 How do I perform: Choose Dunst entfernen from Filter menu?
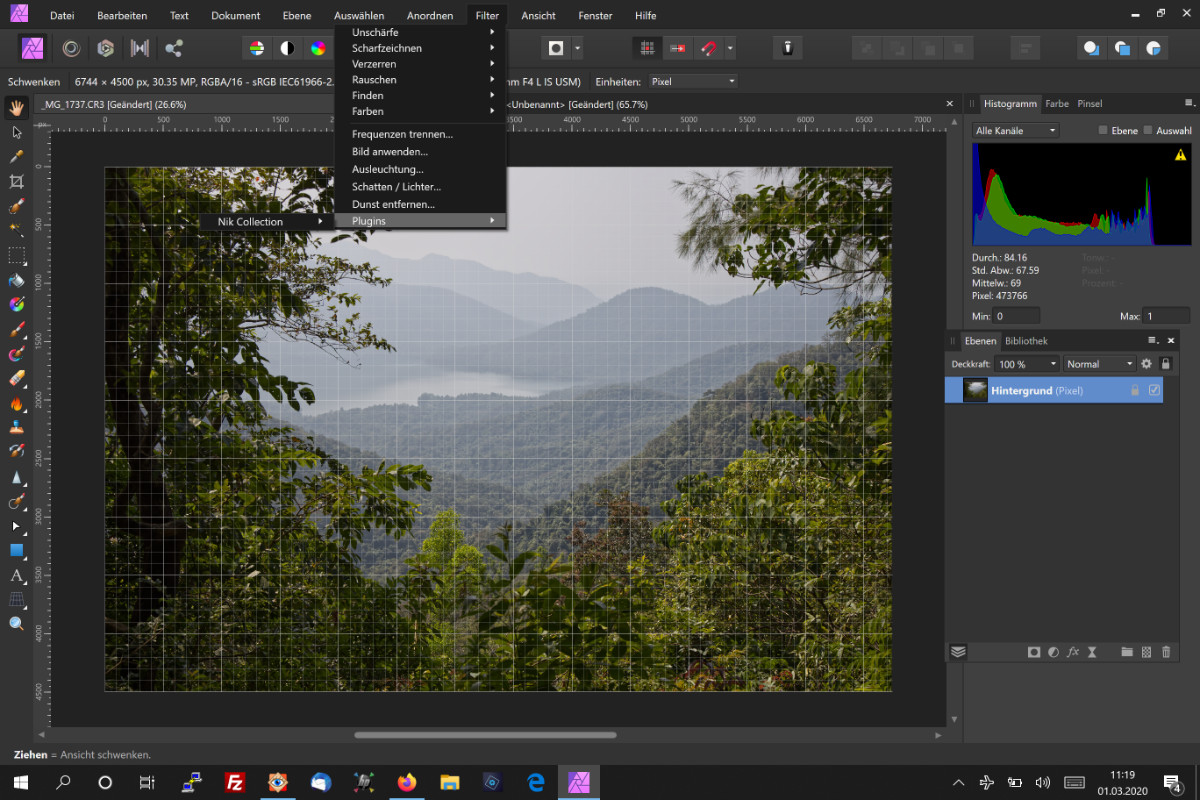point(393,204)
